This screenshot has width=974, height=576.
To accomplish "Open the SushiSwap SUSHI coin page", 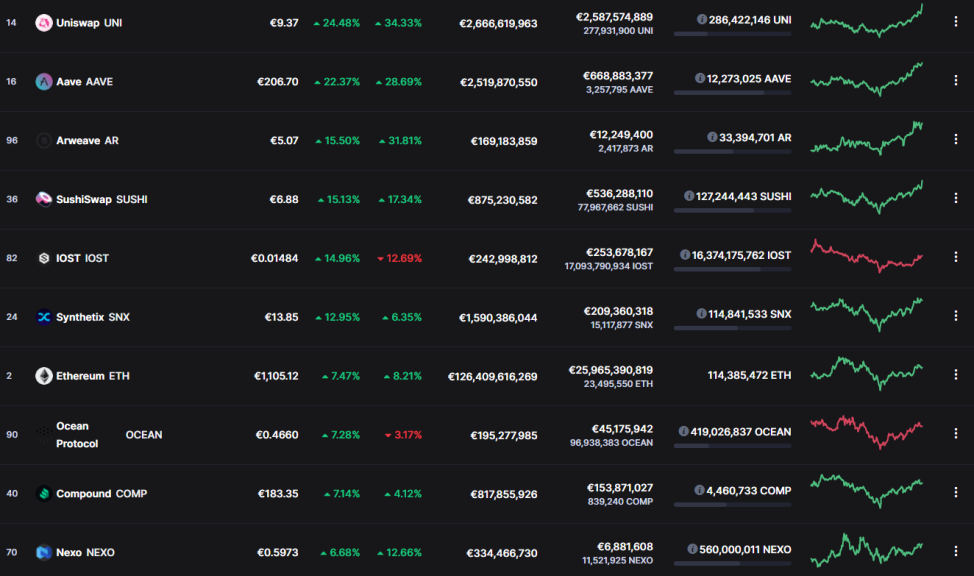I will coord(102,199).
